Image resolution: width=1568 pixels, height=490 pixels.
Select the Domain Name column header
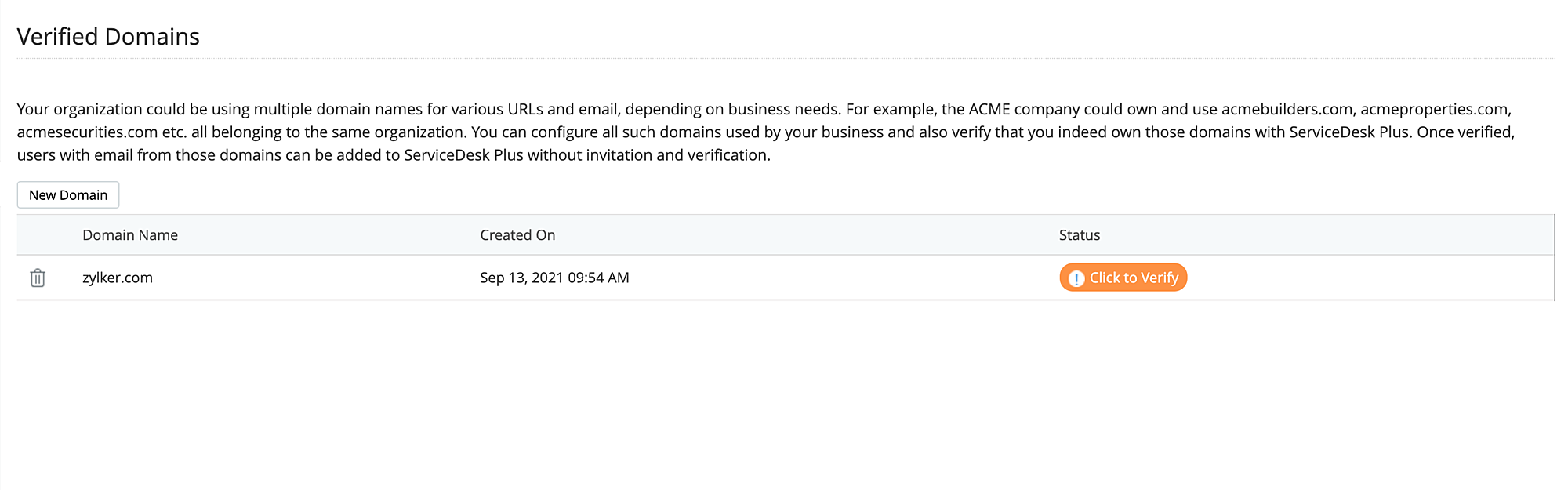[130, 235]
